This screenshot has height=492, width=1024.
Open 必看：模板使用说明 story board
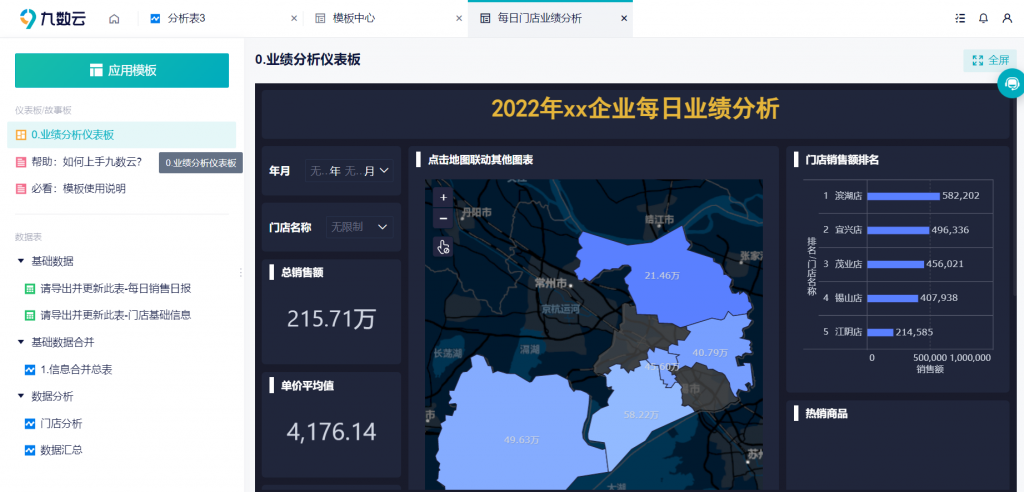[78, 188]
